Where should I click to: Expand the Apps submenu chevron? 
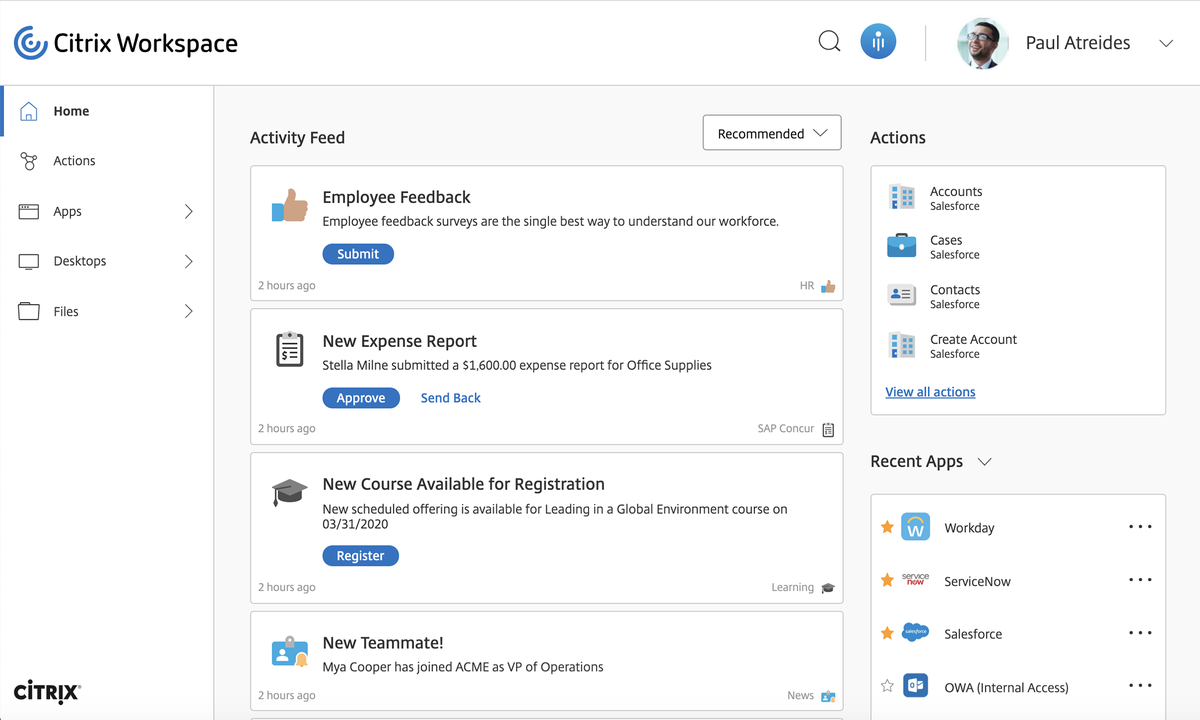click(189, 211)
